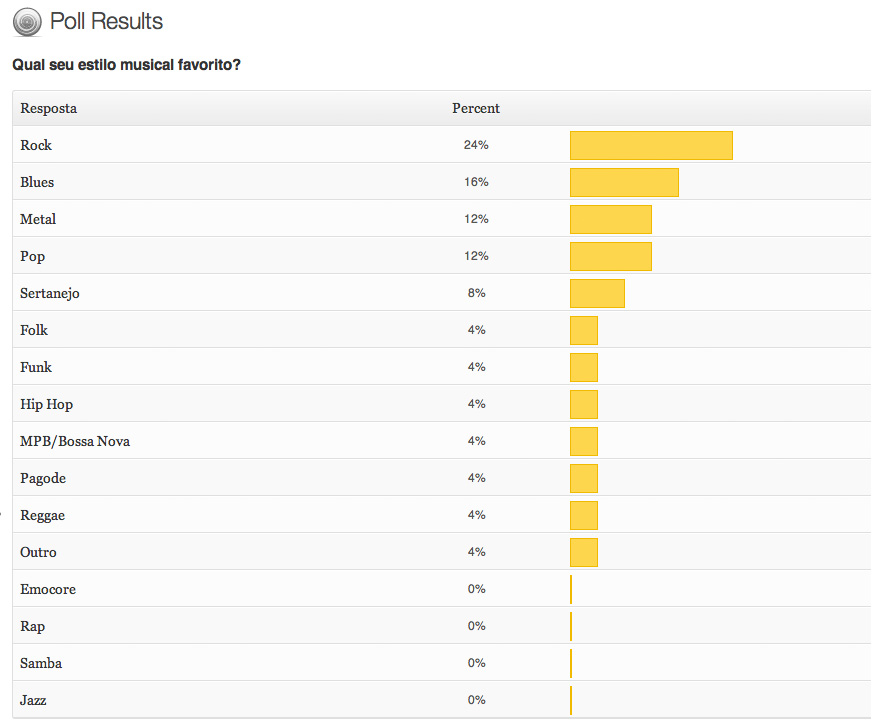Click the Blues 16% result bar

624,182
